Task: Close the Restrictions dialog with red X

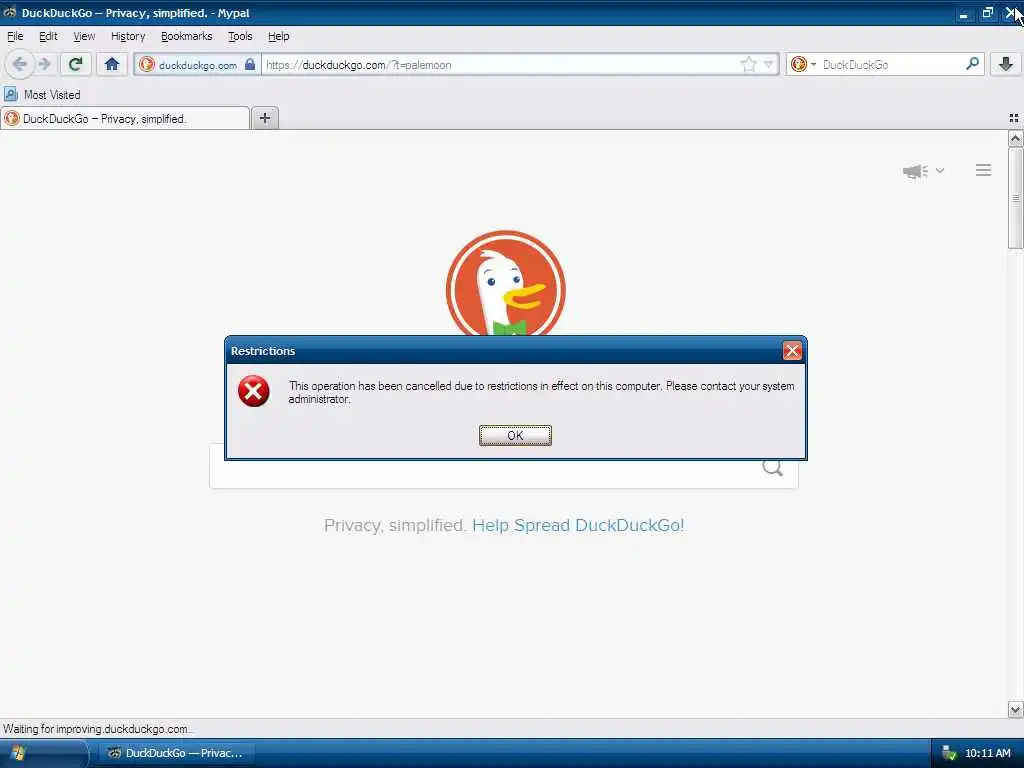Action: click(x=792, y=351)
